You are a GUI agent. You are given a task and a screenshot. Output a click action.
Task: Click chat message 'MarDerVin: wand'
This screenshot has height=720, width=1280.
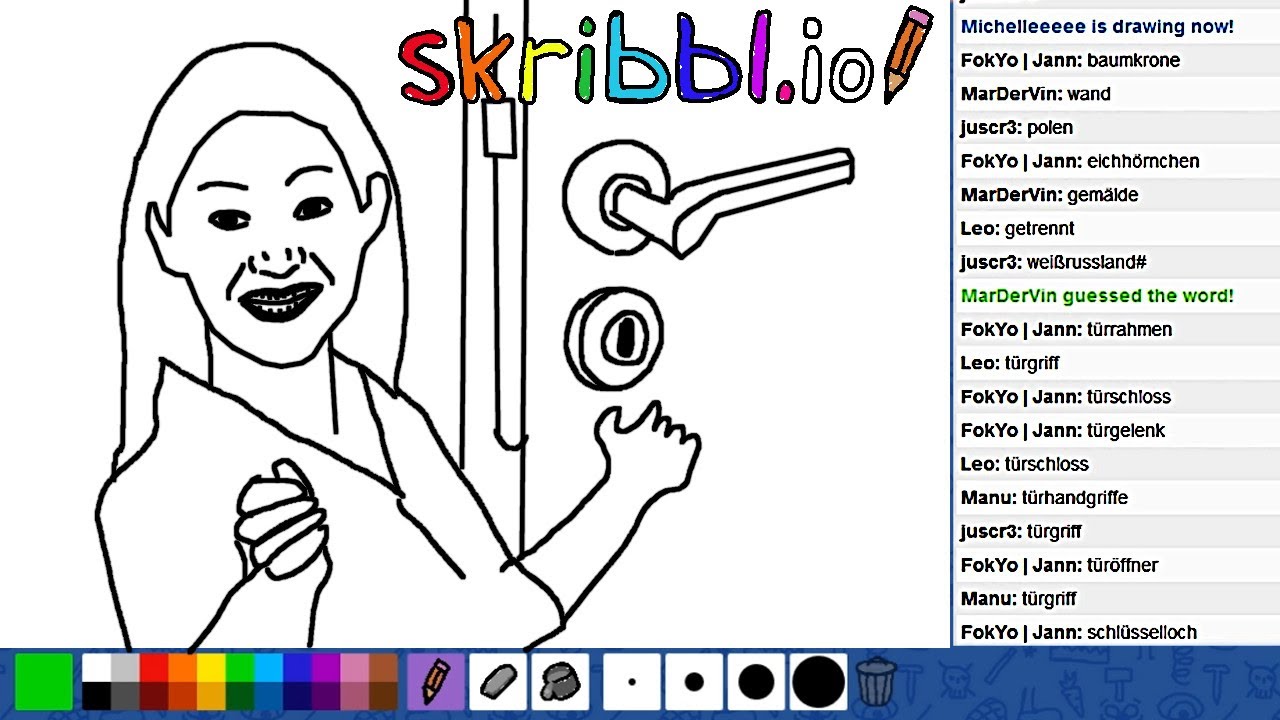point(1035,94)
